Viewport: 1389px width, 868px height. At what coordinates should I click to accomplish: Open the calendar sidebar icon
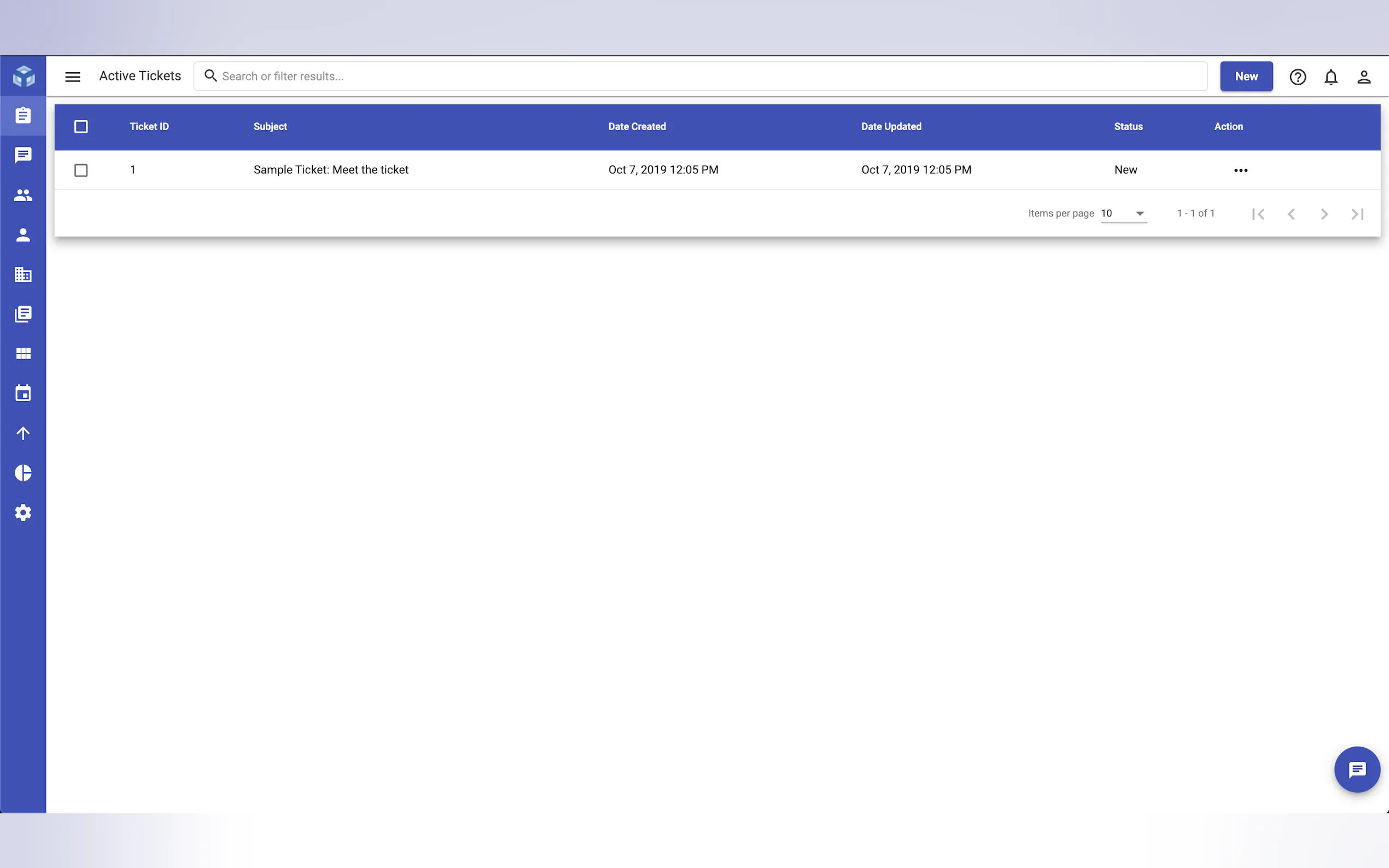coord(23,393)
